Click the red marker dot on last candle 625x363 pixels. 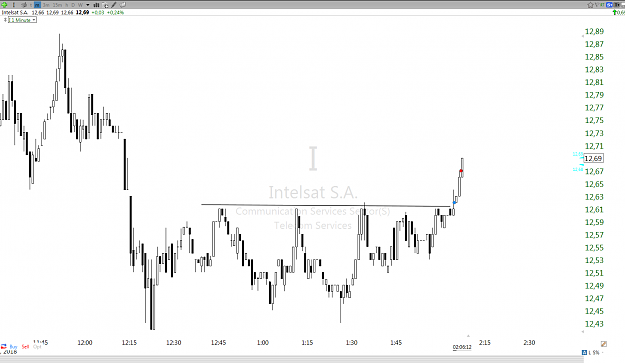461,171
